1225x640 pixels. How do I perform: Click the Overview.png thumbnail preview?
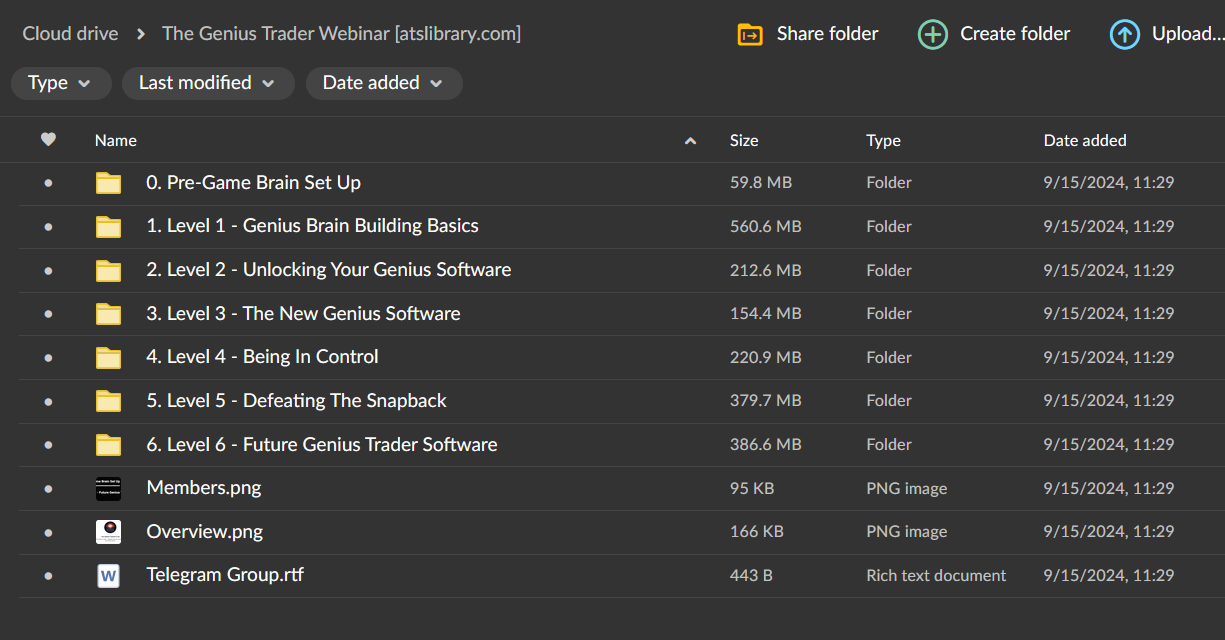pos(108,531)
